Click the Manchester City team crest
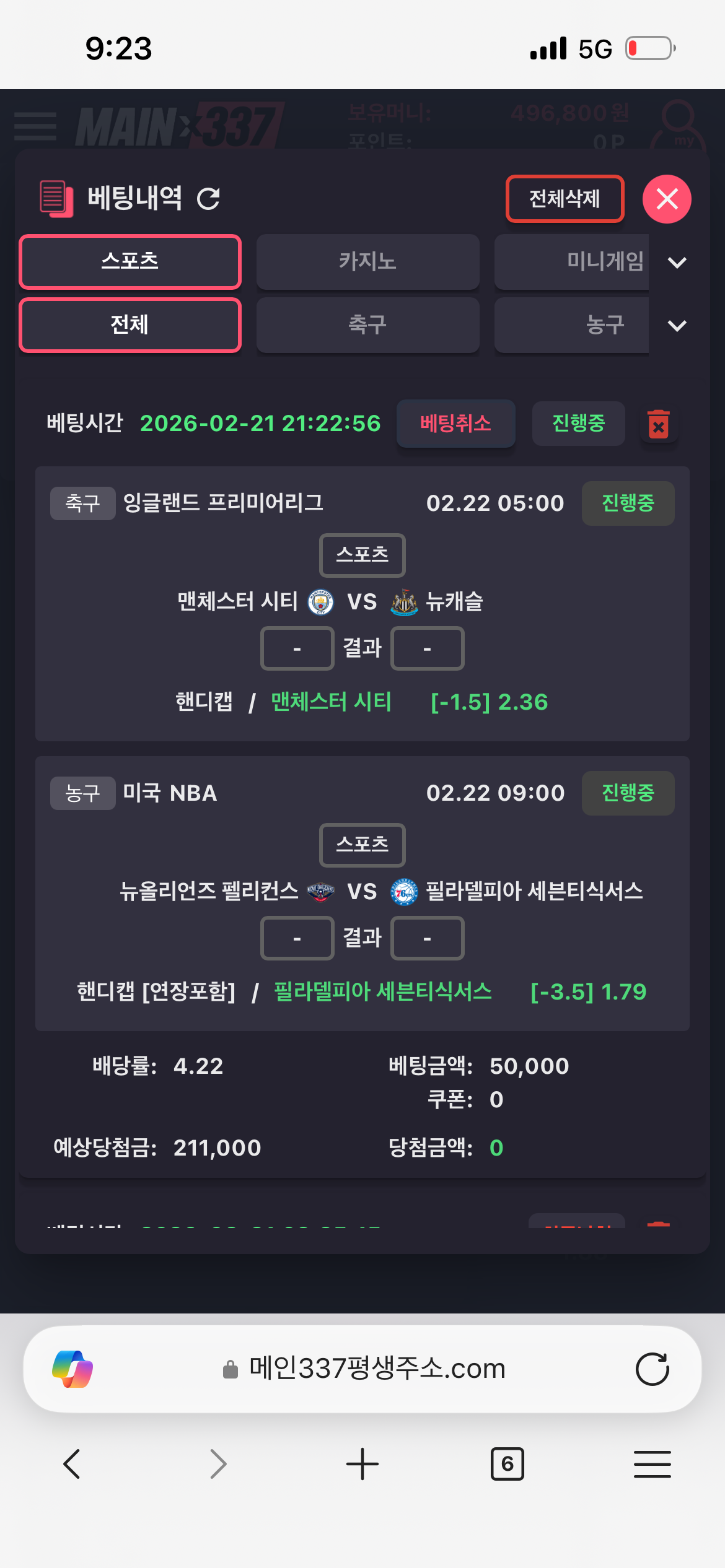Viewport: 725px width, 1568px height. [x=321, y=602]
